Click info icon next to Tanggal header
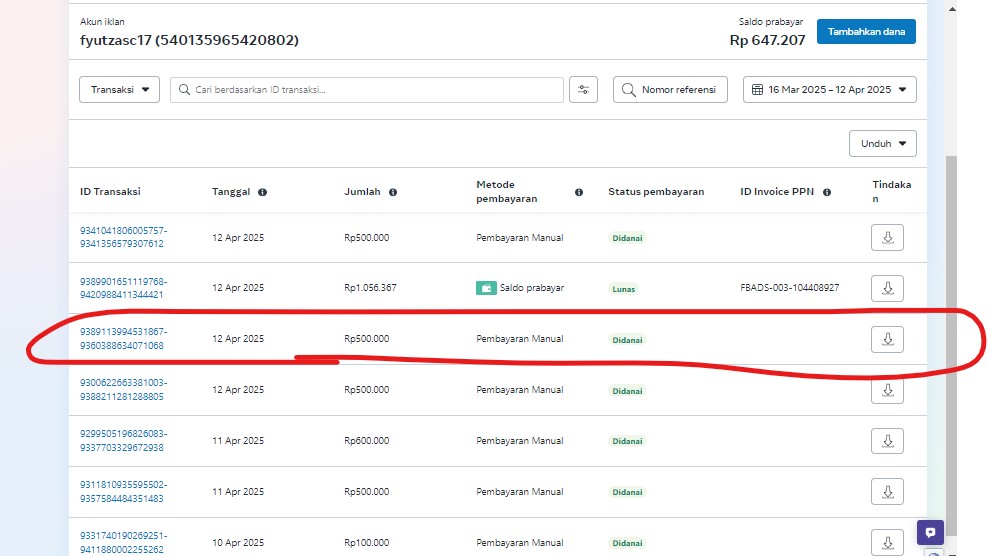 pos(262,192)
